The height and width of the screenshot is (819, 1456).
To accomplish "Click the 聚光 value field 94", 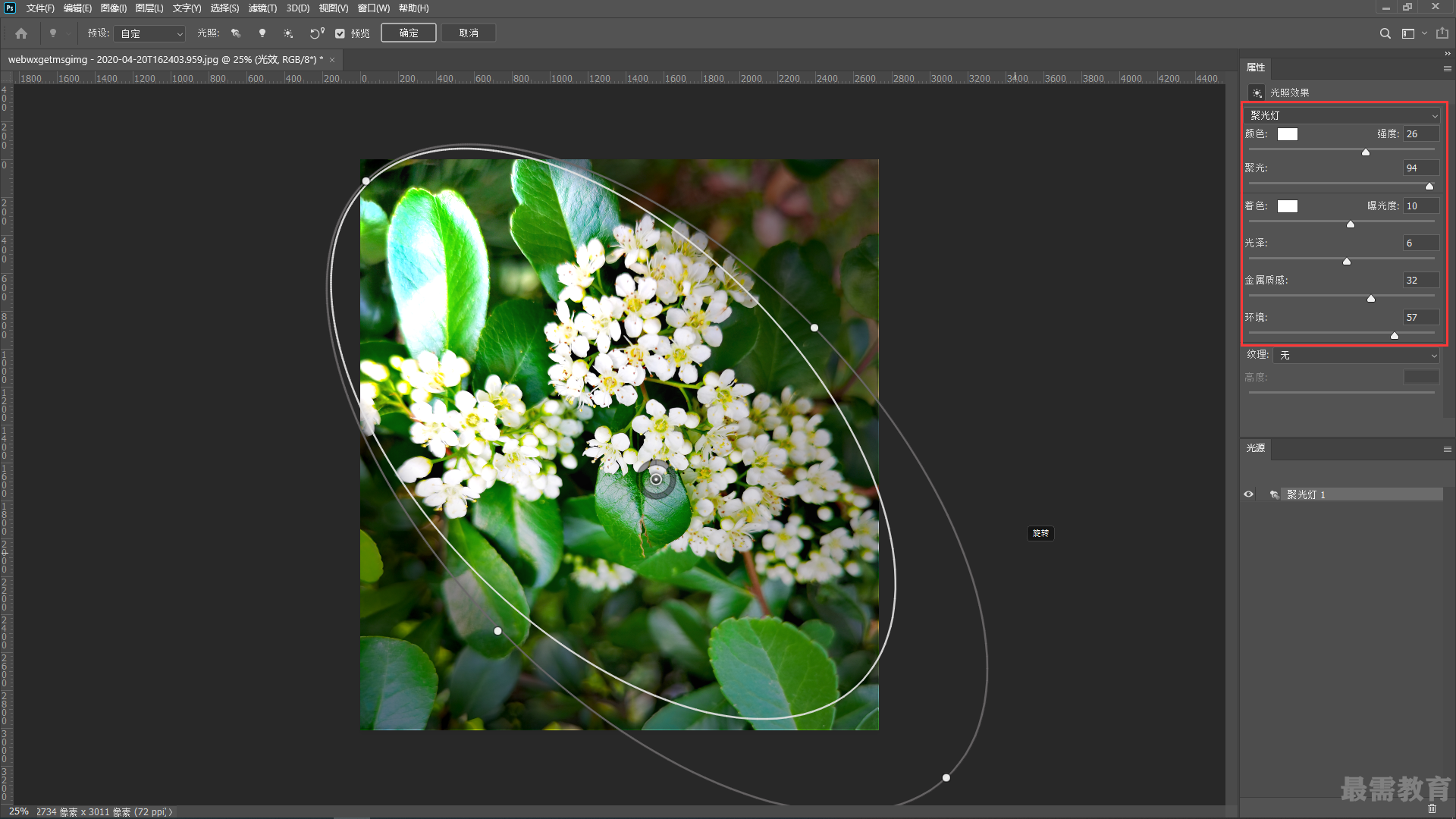I will tap(1421, 168).
